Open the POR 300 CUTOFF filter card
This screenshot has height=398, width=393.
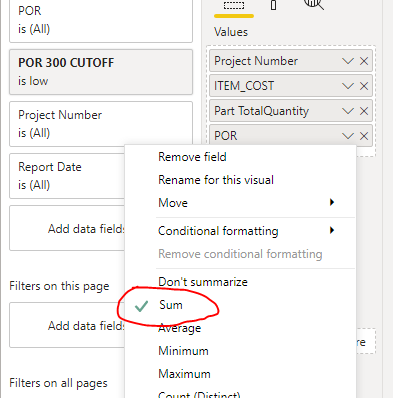click(x=101, y=72)
